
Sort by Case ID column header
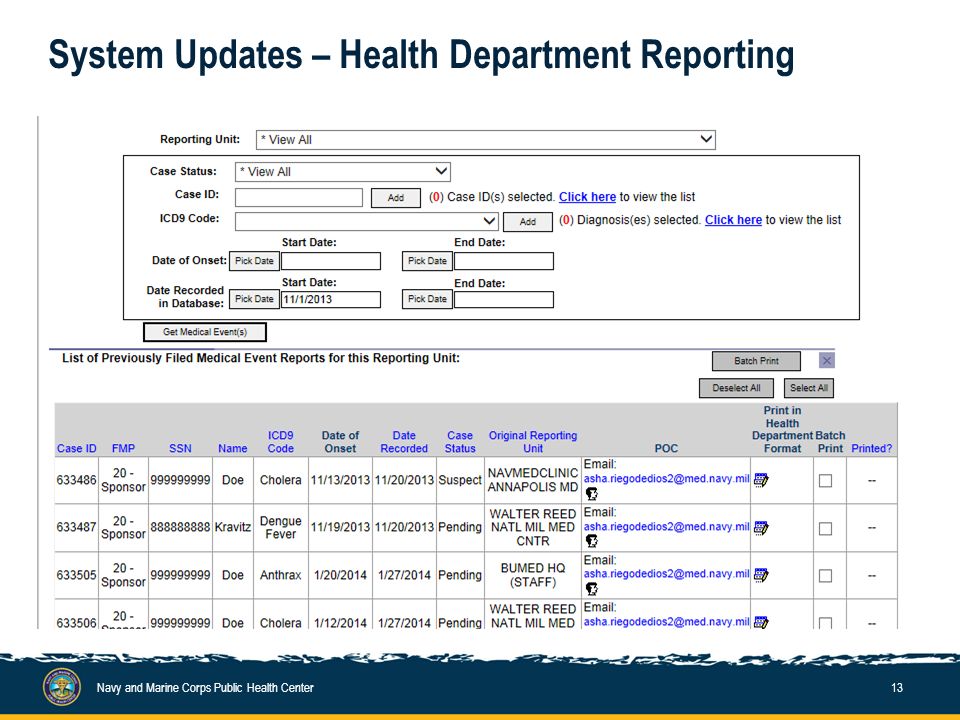click(x=77, y=448)
